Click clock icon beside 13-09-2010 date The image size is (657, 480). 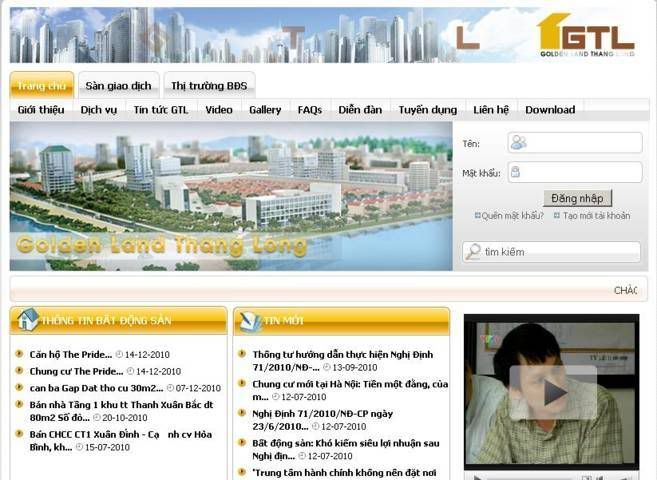tap(327, 367)
